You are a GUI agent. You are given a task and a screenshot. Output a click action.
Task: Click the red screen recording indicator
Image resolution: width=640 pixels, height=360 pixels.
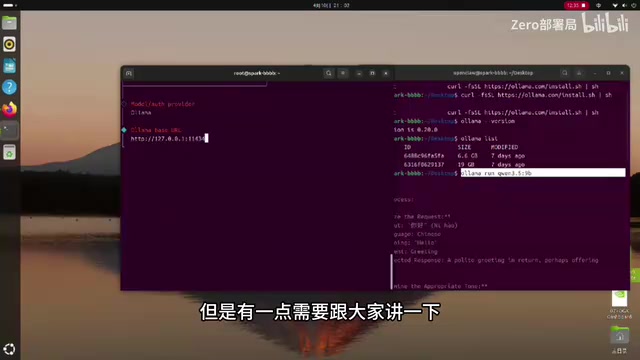576,5
